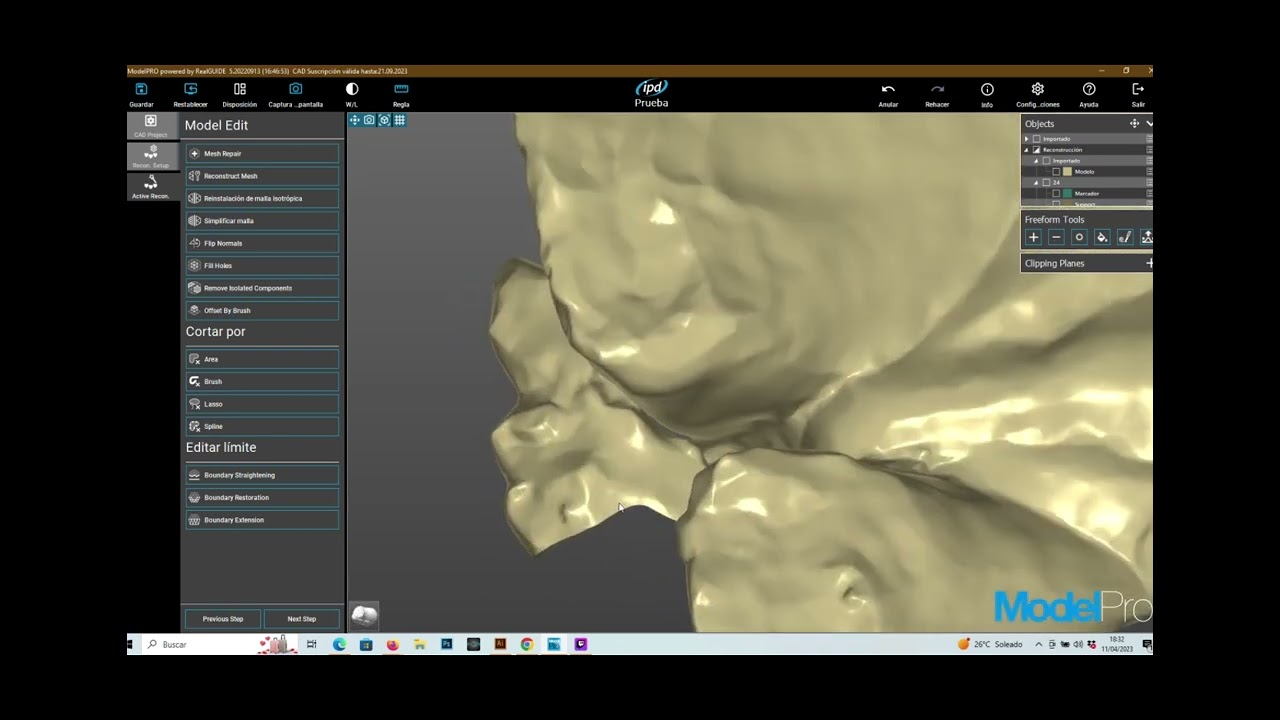Click the Guardar save icon
Viewport: 1280px width, 720px height.
(x=141, y=89)
